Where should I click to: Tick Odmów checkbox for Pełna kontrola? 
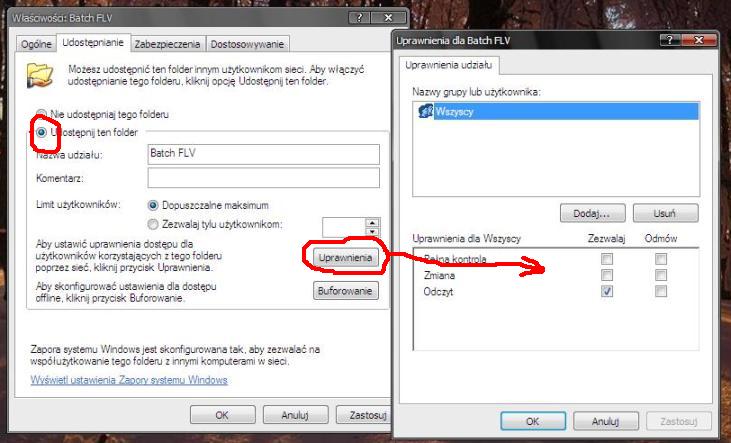pos(661,259)
